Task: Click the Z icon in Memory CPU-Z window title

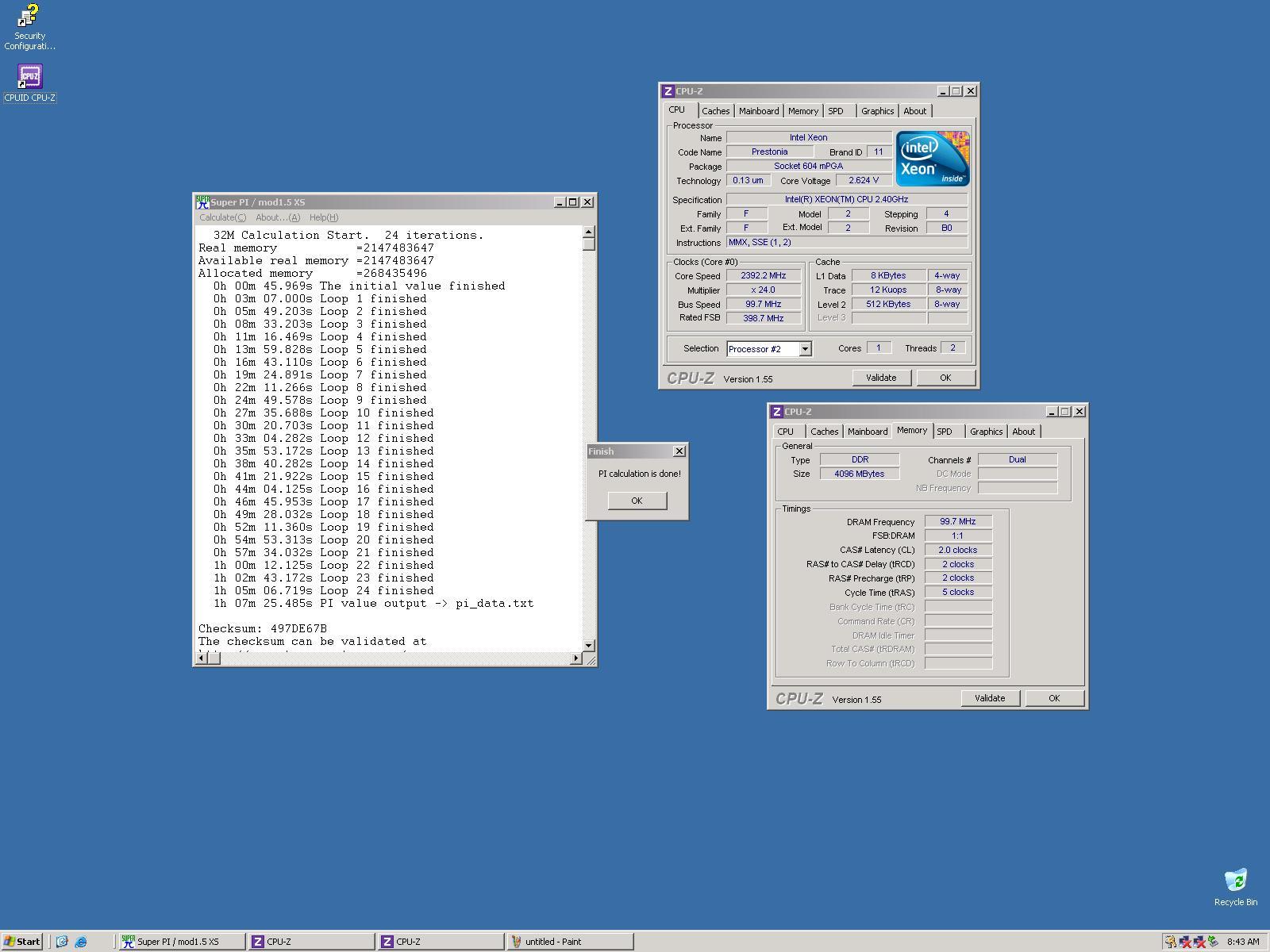Action: (x=776, y=412)
